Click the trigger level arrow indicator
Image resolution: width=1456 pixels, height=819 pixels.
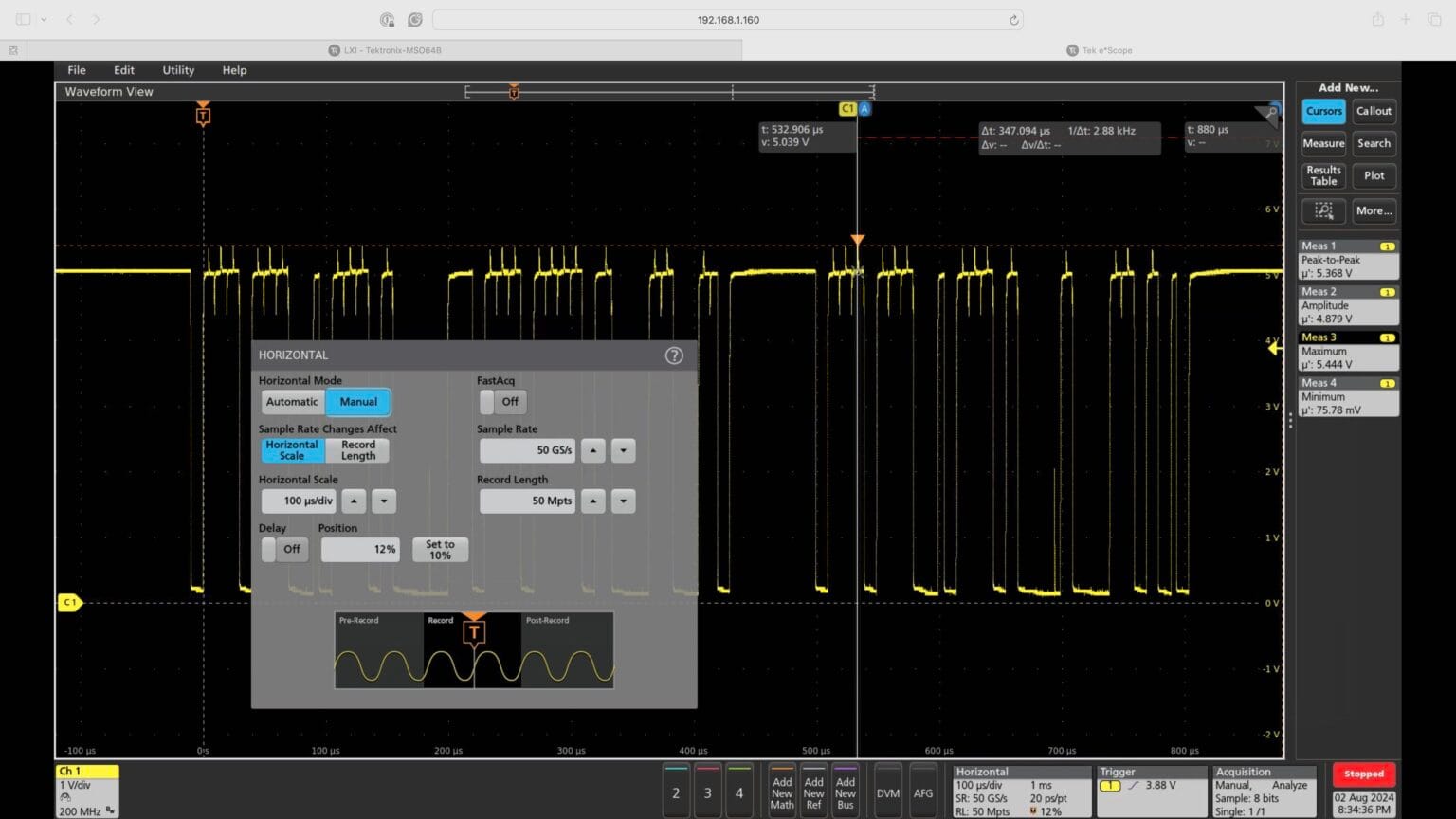(1275, 348)
